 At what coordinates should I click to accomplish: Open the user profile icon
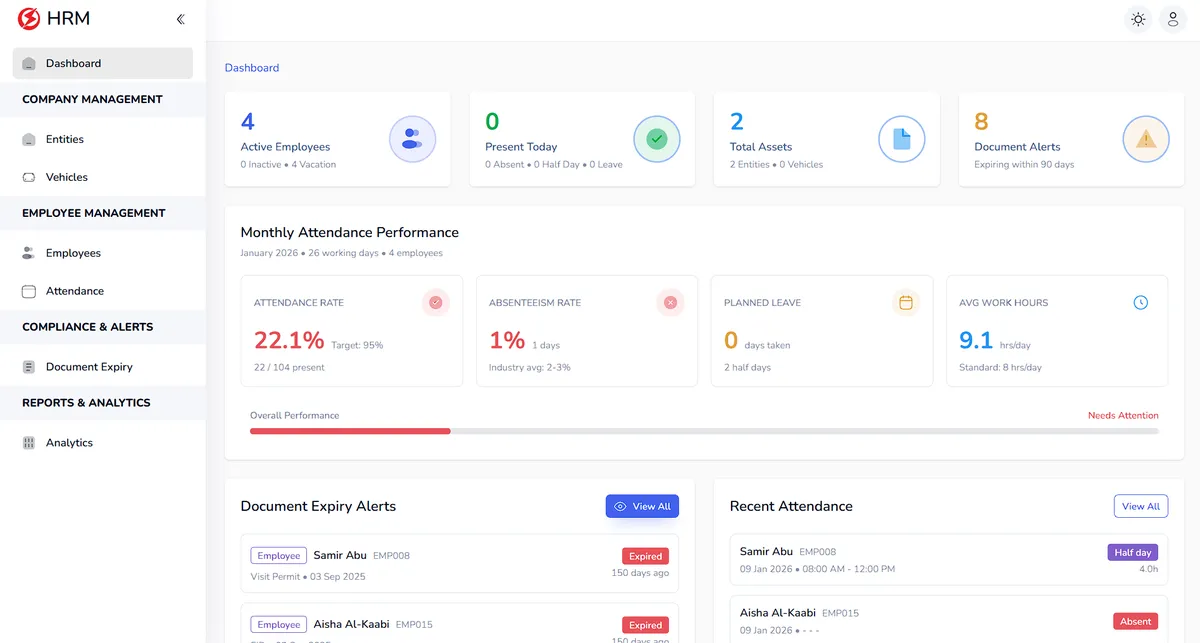[x=1173, y=19]
